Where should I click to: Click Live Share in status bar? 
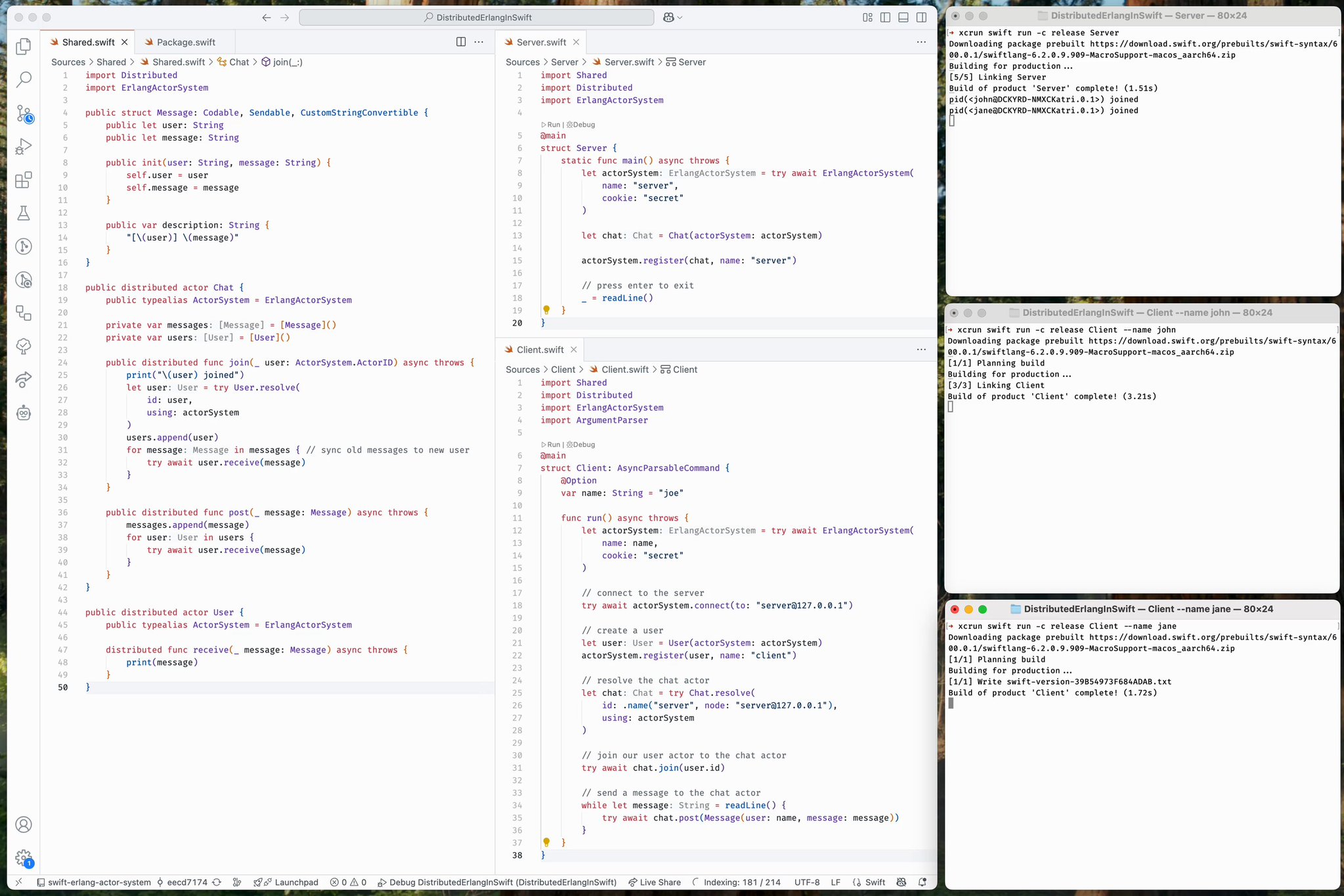(654, 882)
